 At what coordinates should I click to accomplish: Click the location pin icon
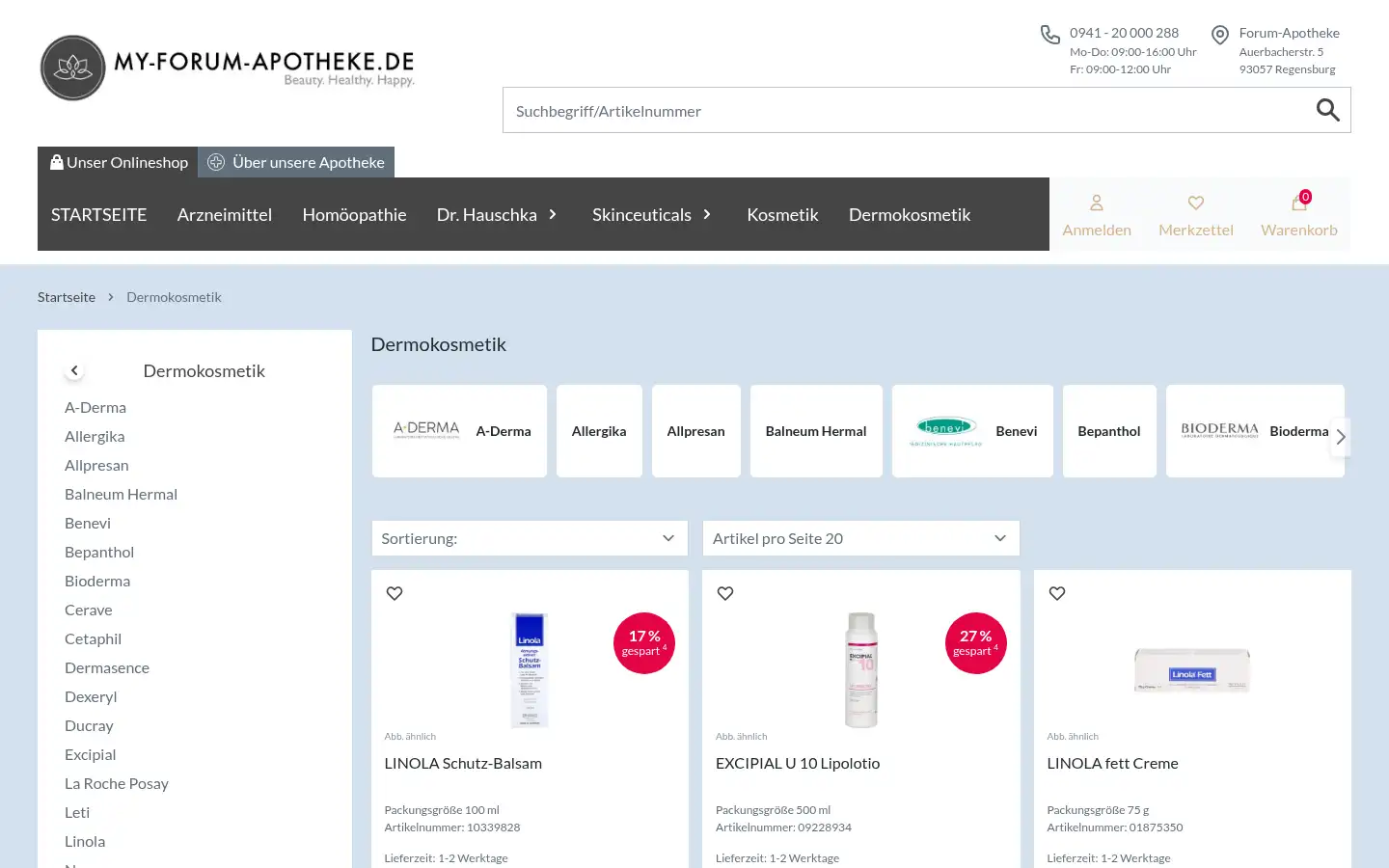(x=1220, y=35)
